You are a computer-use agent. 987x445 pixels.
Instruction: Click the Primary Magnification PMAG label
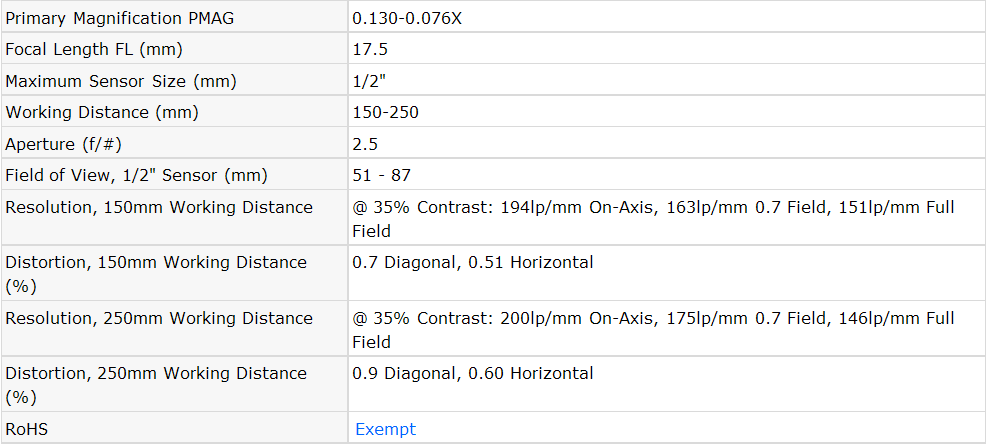[x=119, y=18]
